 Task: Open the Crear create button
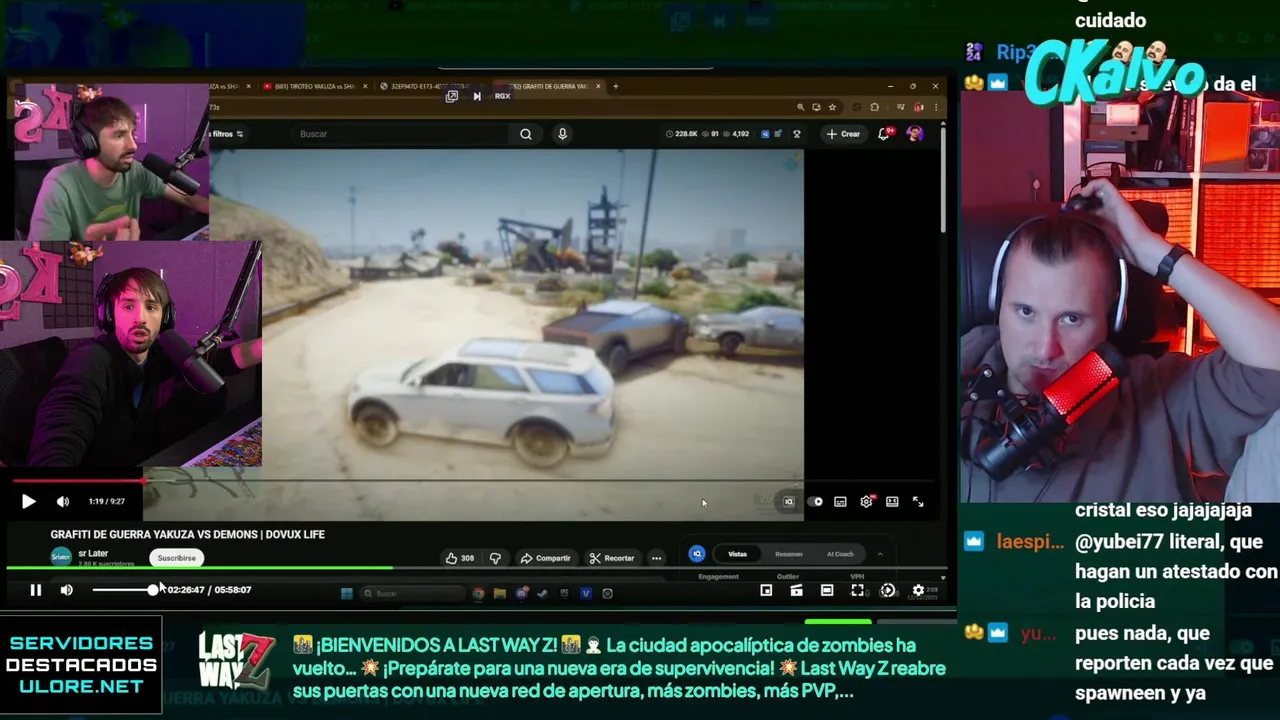pyautogui.click(x=843, y=134)
